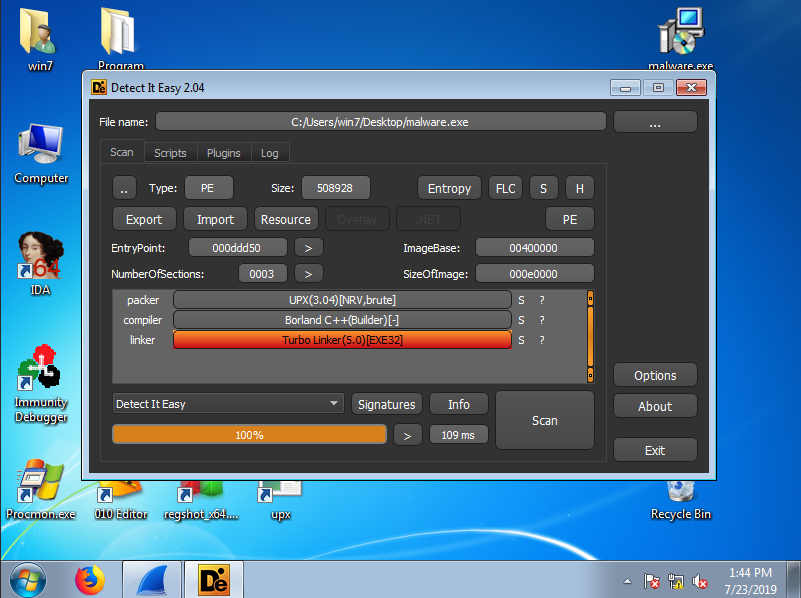Image resolution: width=801 pixels, height=598 pixels.
Task: Launch the Immunity Debugger shortcut
Action: pos(41,384)
